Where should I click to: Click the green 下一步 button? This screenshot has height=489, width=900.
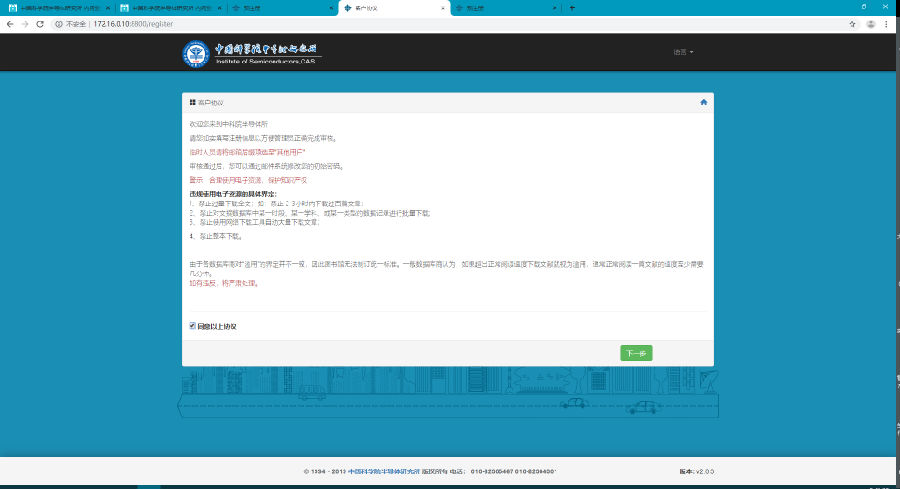636,353
